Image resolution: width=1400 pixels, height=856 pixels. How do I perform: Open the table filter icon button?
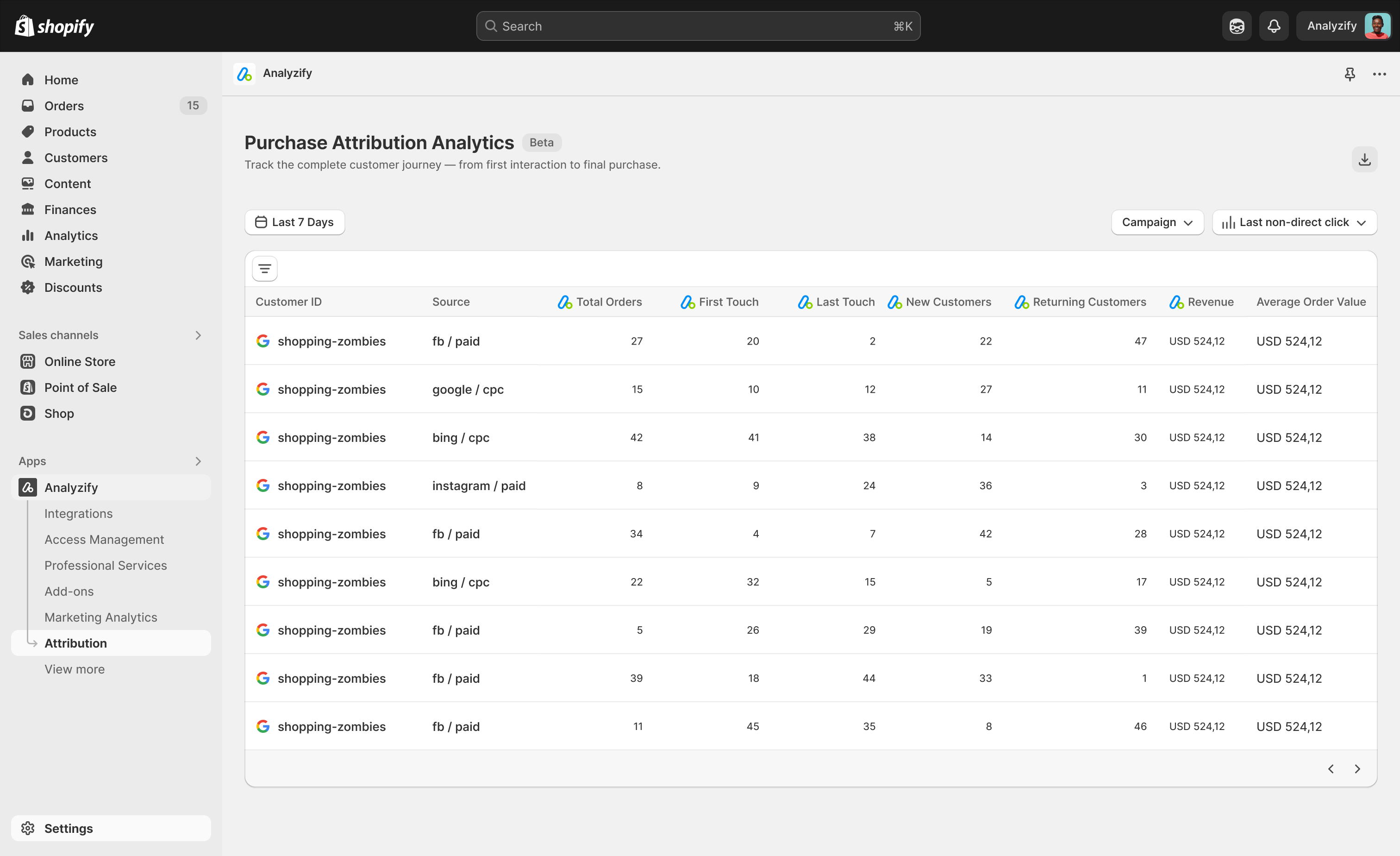click(x=265, y=269)
